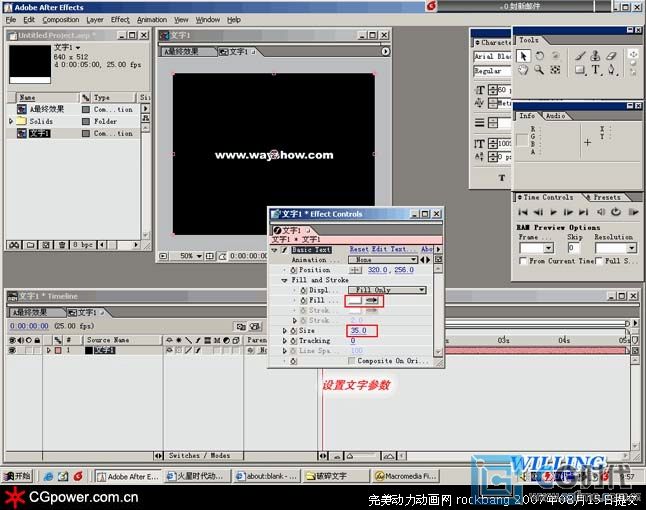The image size is (646, 510).
Task: Click the pink label color of layer 1
Action: (58, 350)
